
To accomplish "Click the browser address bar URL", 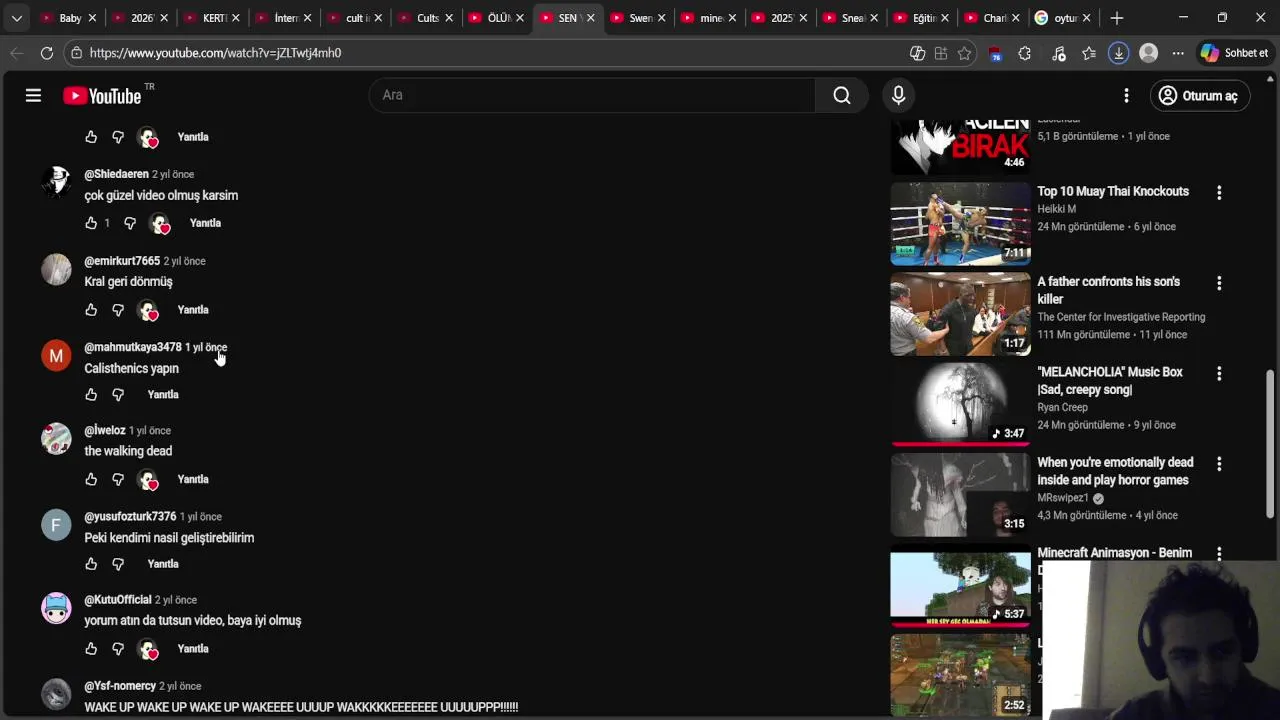I will [215, 53].
